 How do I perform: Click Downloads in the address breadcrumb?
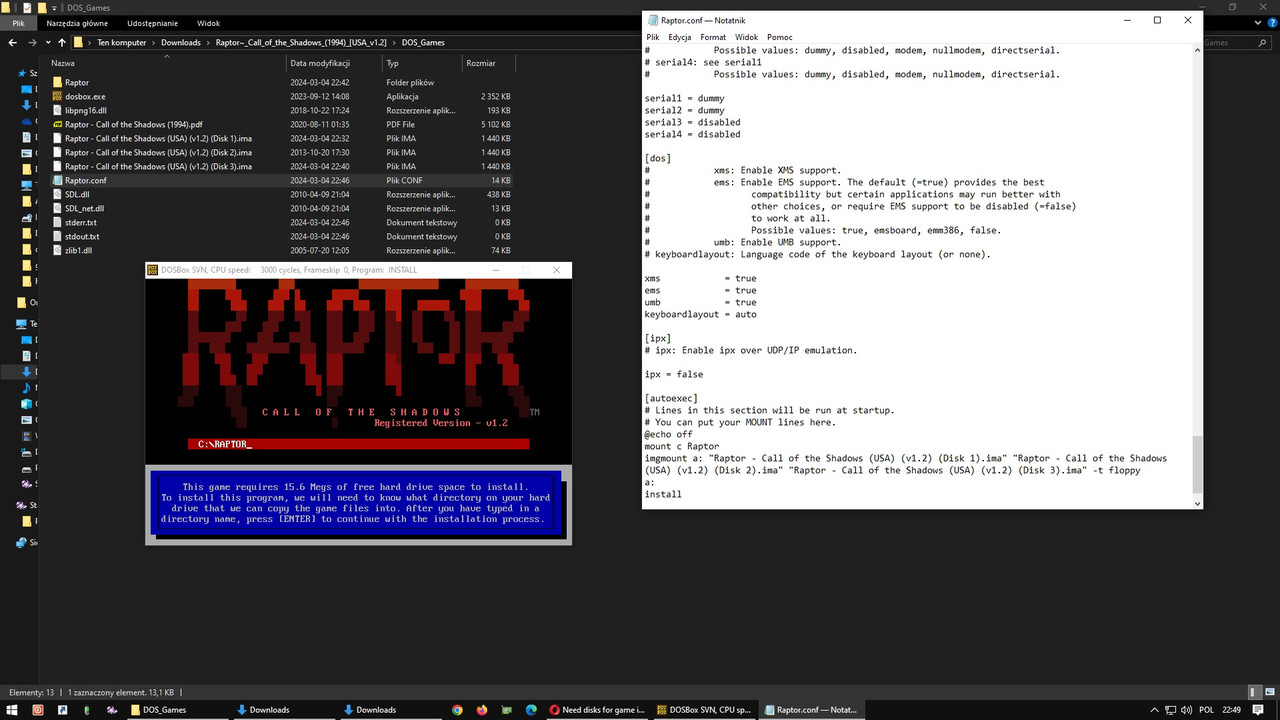click(181, 43)
